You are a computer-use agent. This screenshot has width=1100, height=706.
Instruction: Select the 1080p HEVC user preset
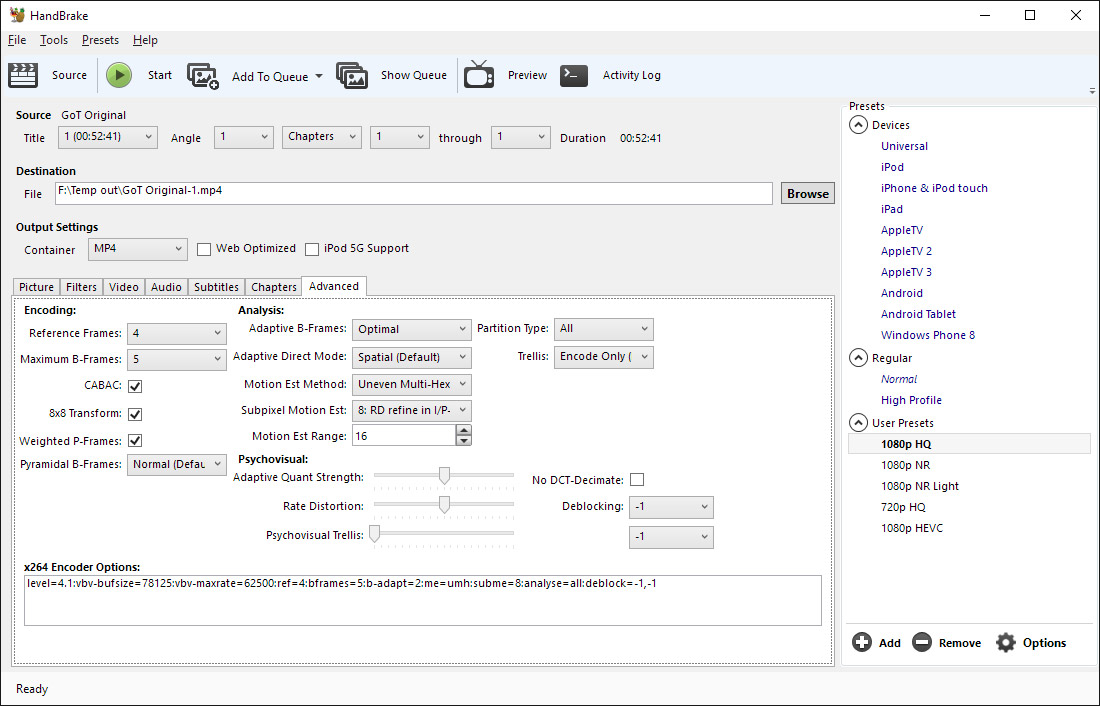911,528
